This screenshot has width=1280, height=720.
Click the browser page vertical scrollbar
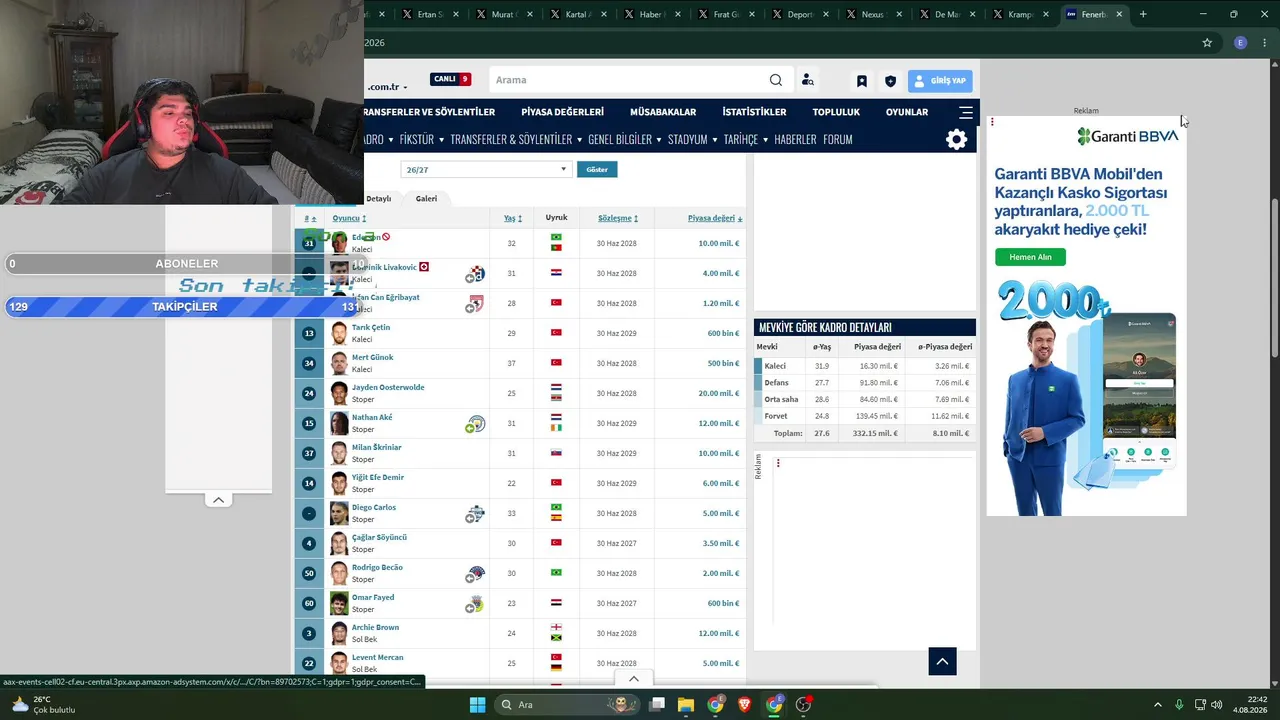[x=1274, y=277]
